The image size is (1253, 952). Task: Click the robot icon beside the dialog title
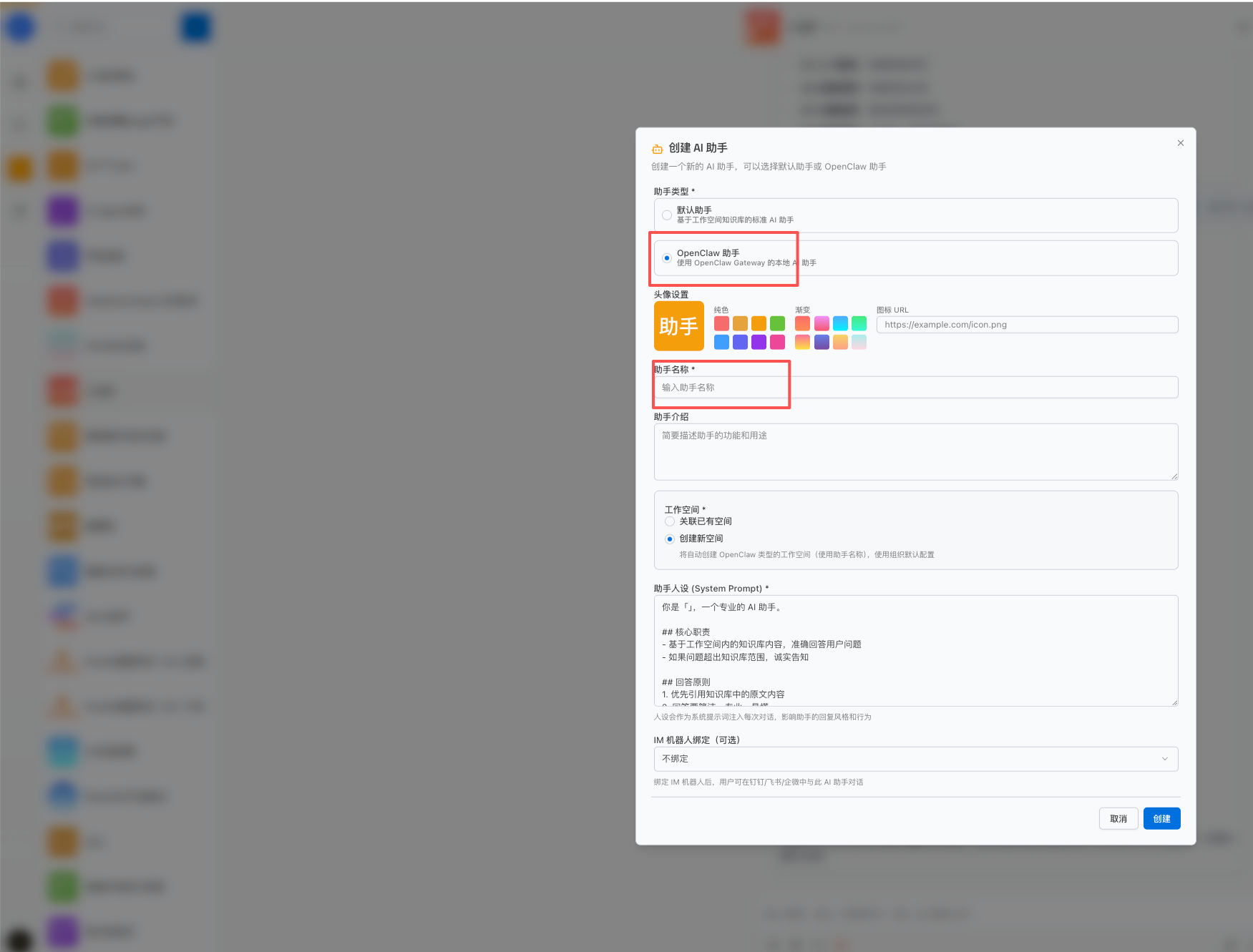click(657, 149)
